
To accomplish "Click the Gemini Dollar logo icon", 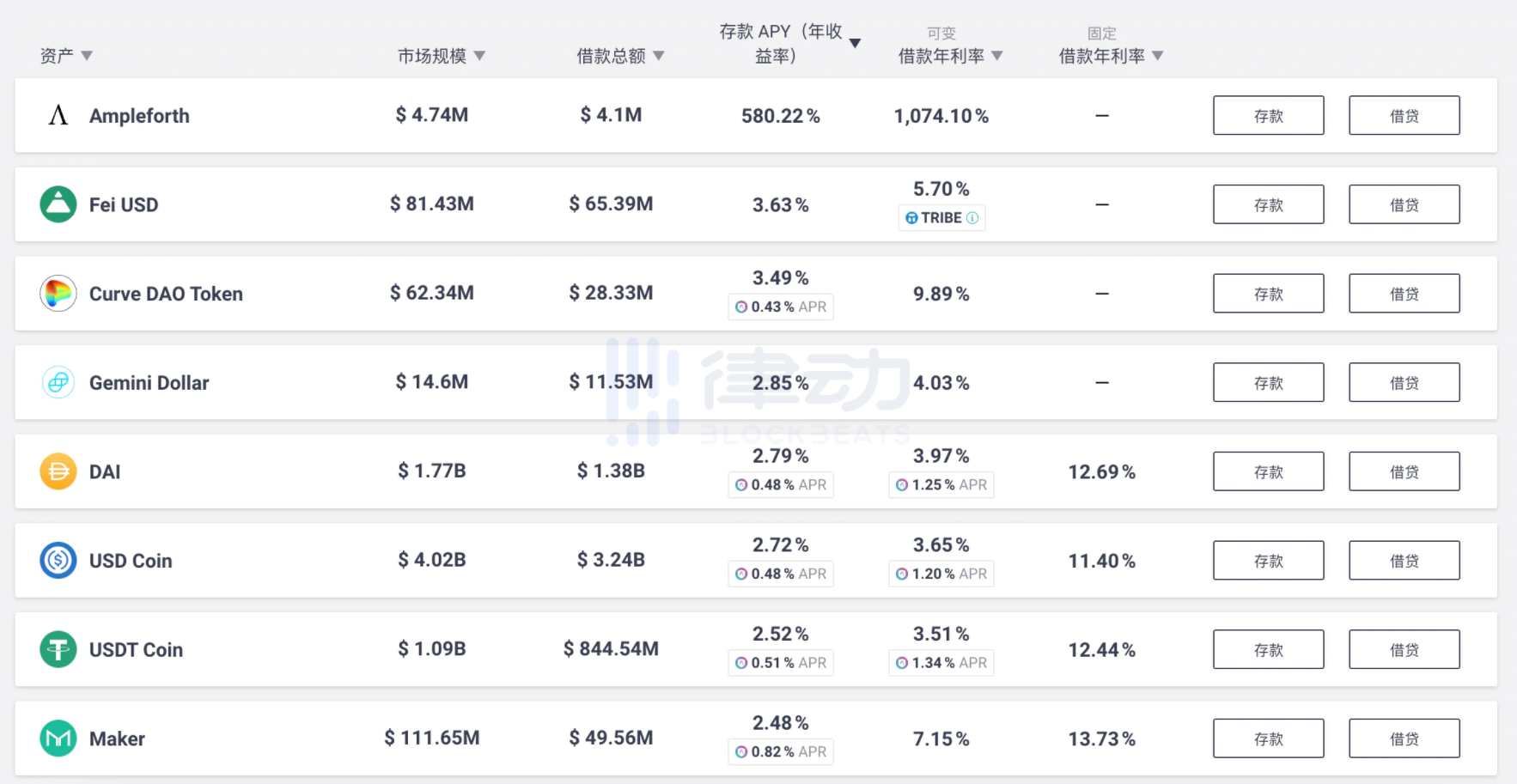I will coord(58,382).
